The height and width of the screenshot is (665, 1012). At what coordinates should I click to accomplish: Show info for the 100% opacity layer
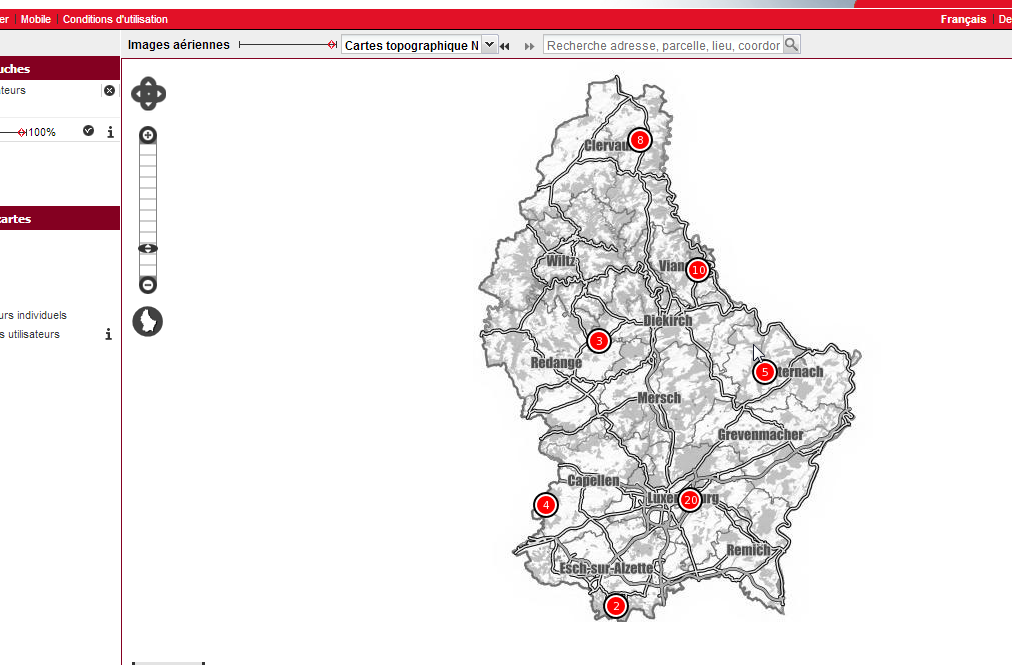(x=110, y=132)
